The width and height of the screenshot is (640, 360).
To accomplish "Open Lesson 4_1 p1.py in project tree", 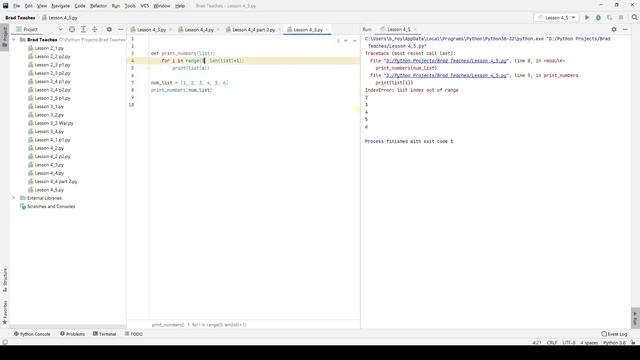I will tap(53, 140).
